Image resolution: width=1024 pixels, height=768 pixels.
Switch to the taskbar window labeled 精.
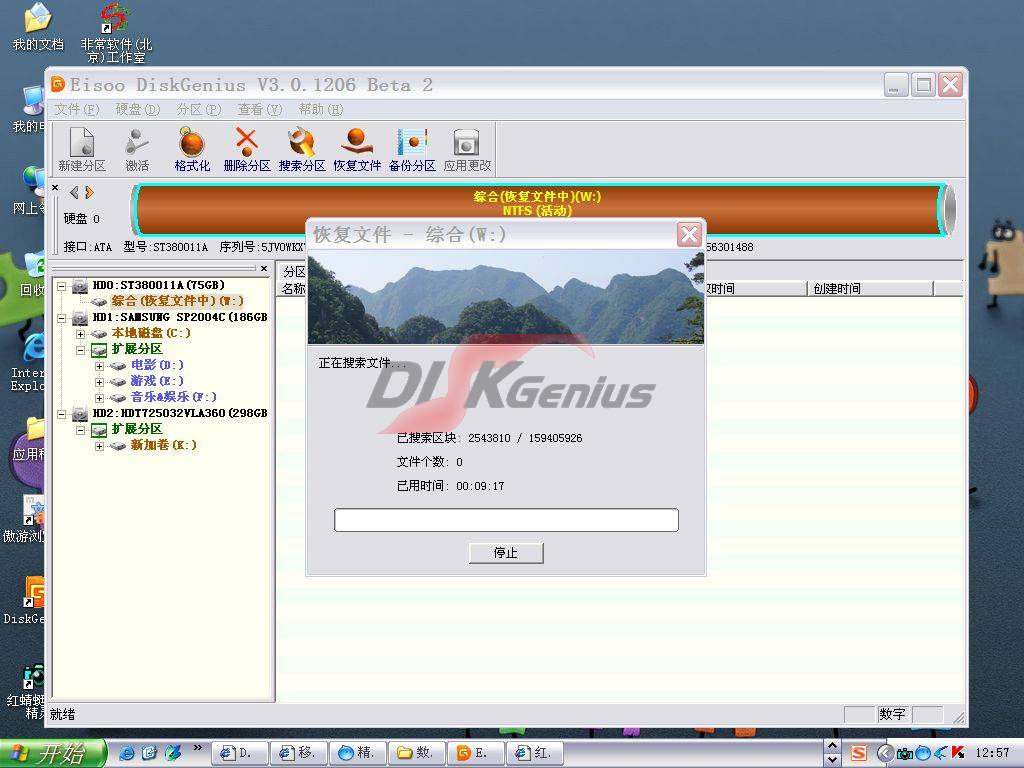[357, 753]
